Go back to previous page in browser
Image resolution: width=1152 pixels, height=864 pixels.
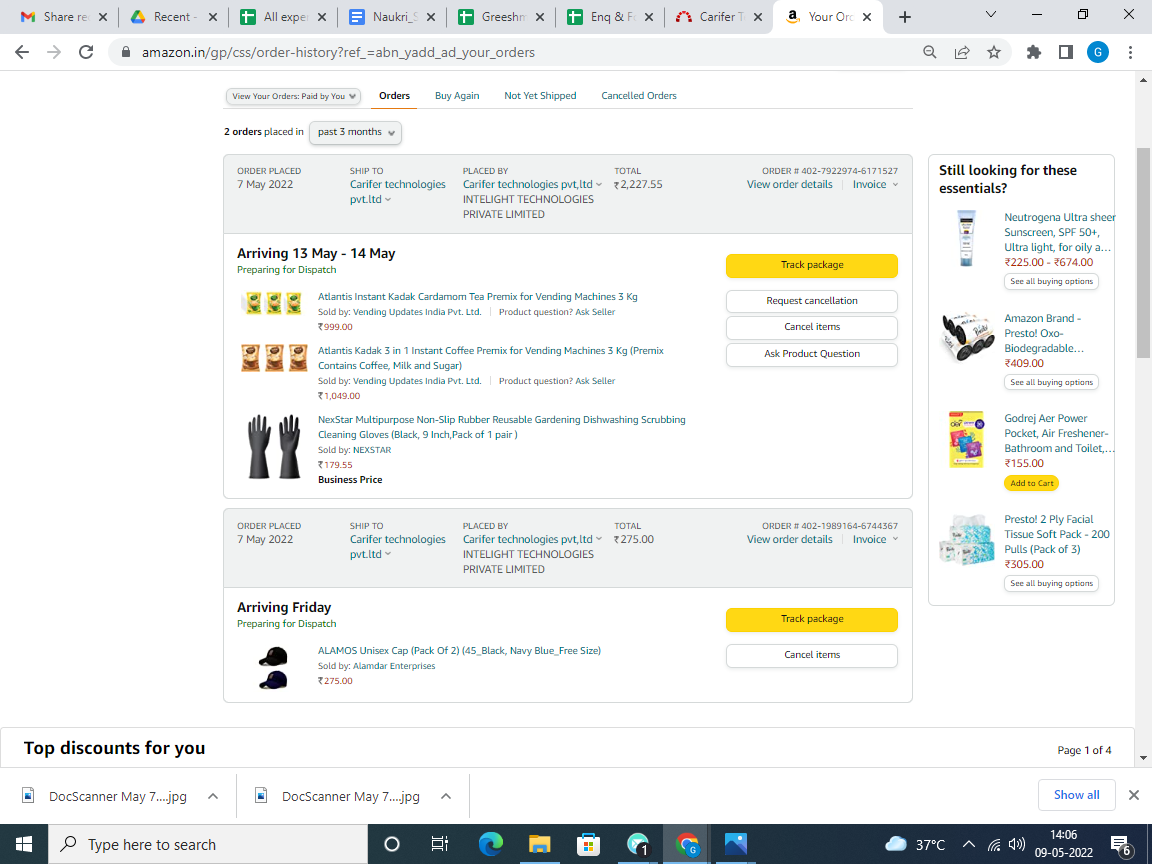pos(22,52)
